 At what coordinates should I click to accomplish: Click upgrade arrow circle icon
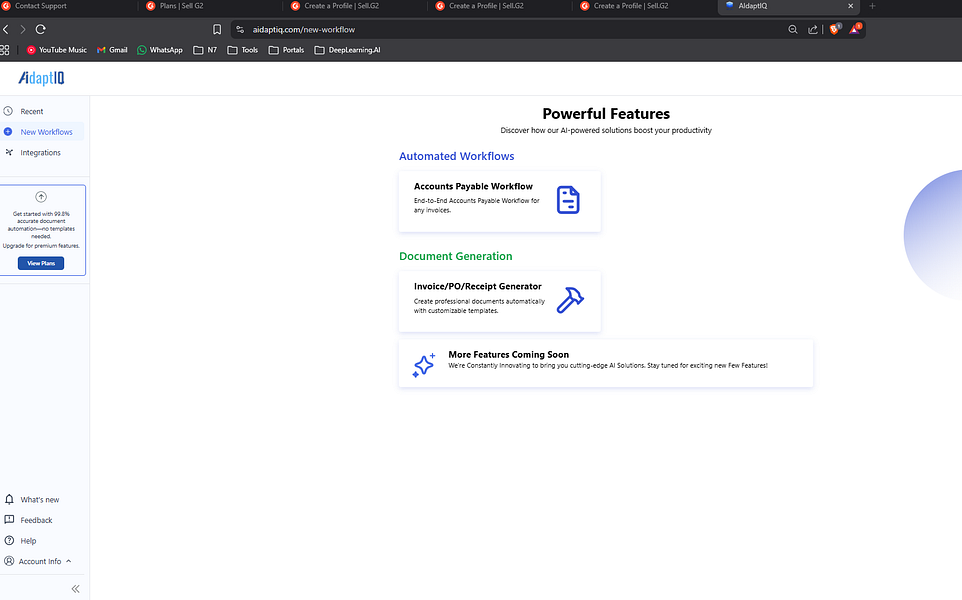coord(41,197)
